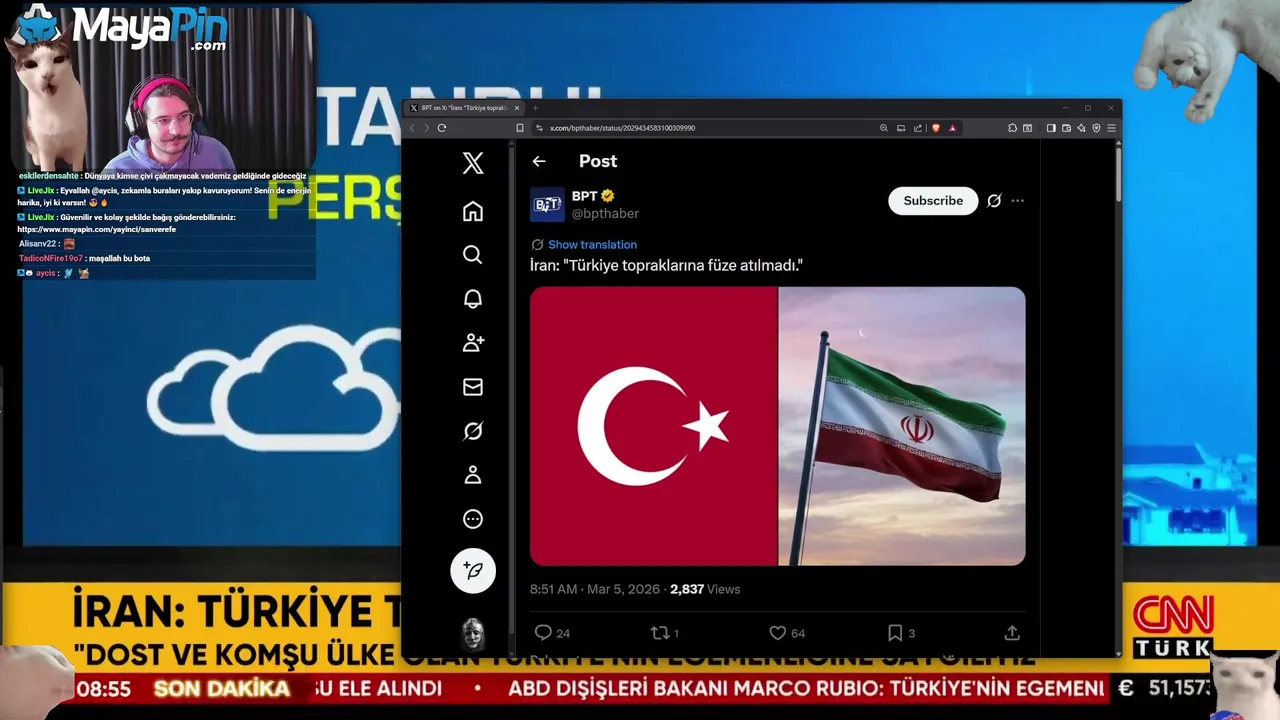Viewport: 1280px width, 720px height.
Task: Open Brave Shields lion icon
Action: (936, 128)
